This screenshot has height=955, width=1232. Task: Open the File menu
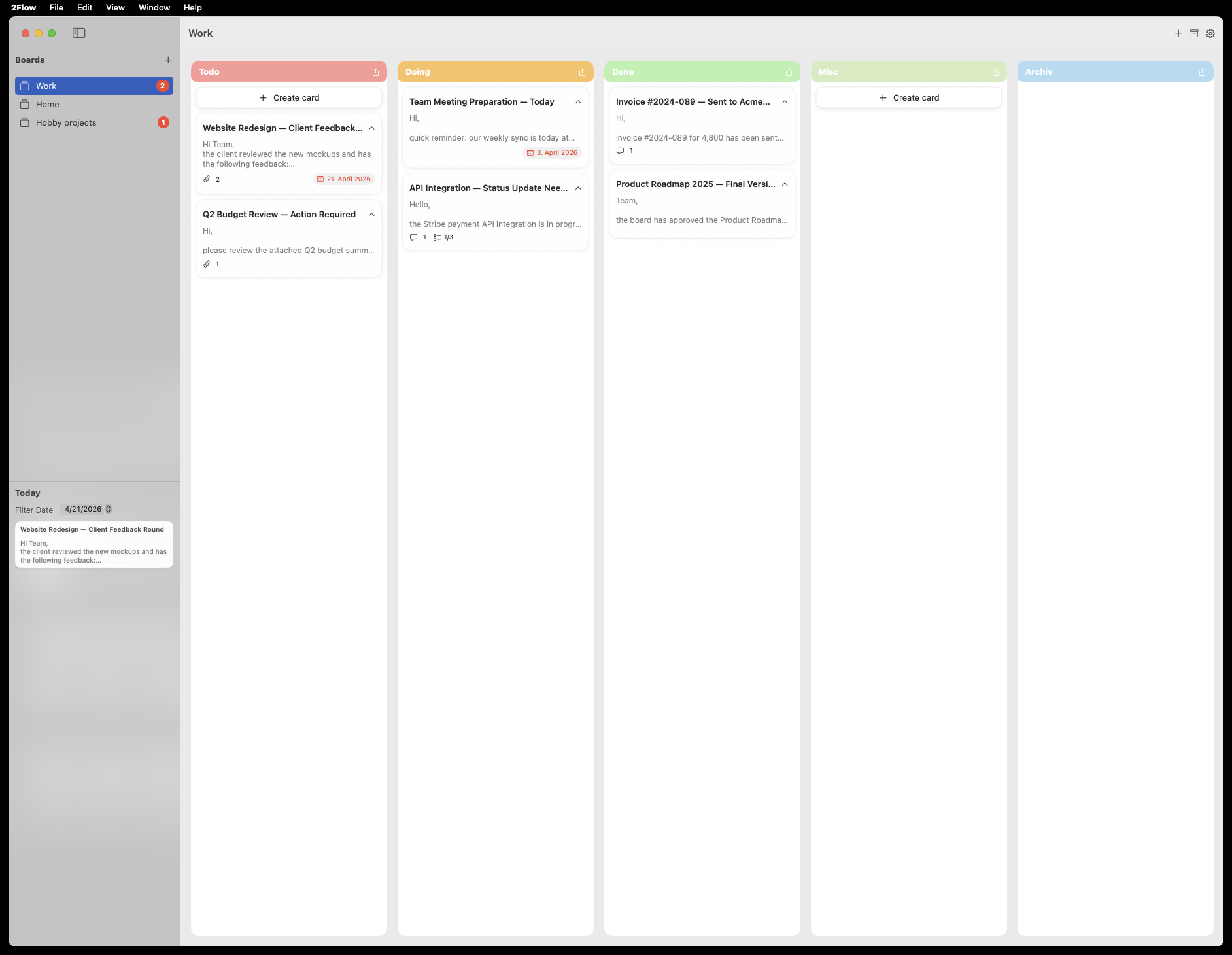56,8
